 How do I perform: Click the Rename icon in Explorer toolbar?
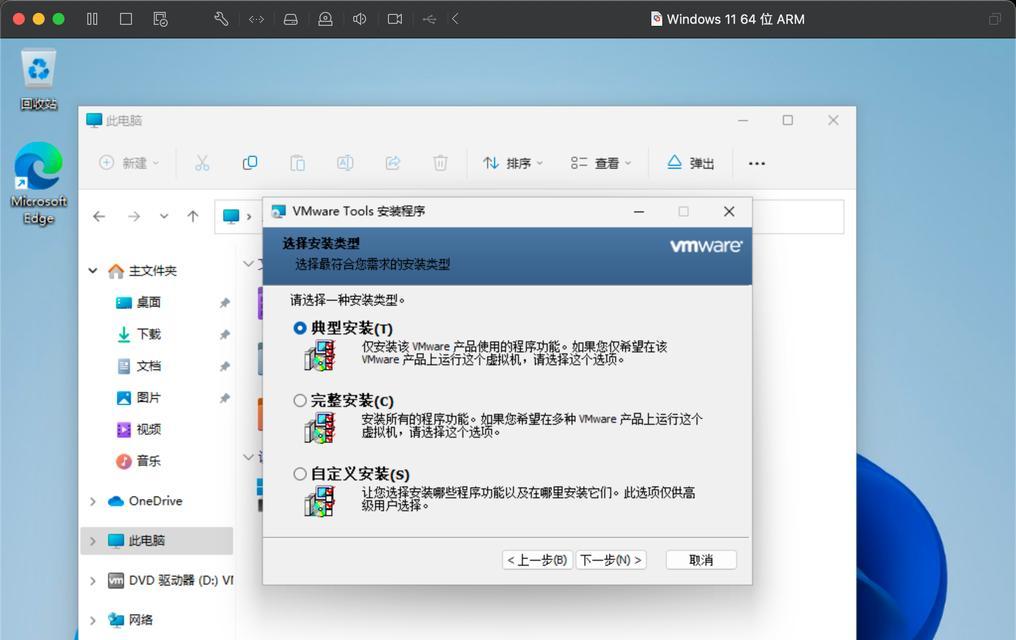click(345, 163)
